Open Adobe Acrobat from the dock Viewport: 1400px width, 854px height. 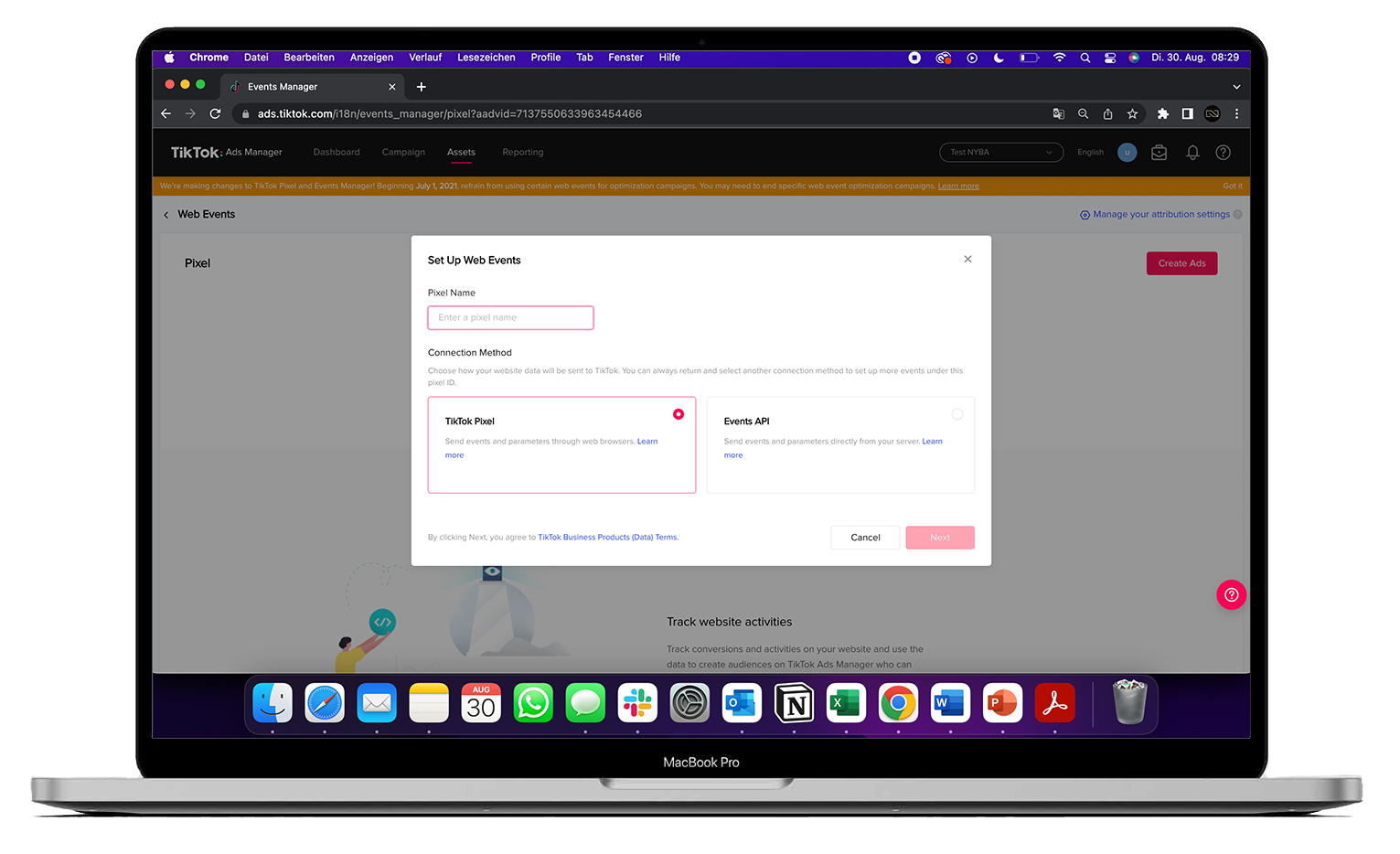click(1054, 703)
